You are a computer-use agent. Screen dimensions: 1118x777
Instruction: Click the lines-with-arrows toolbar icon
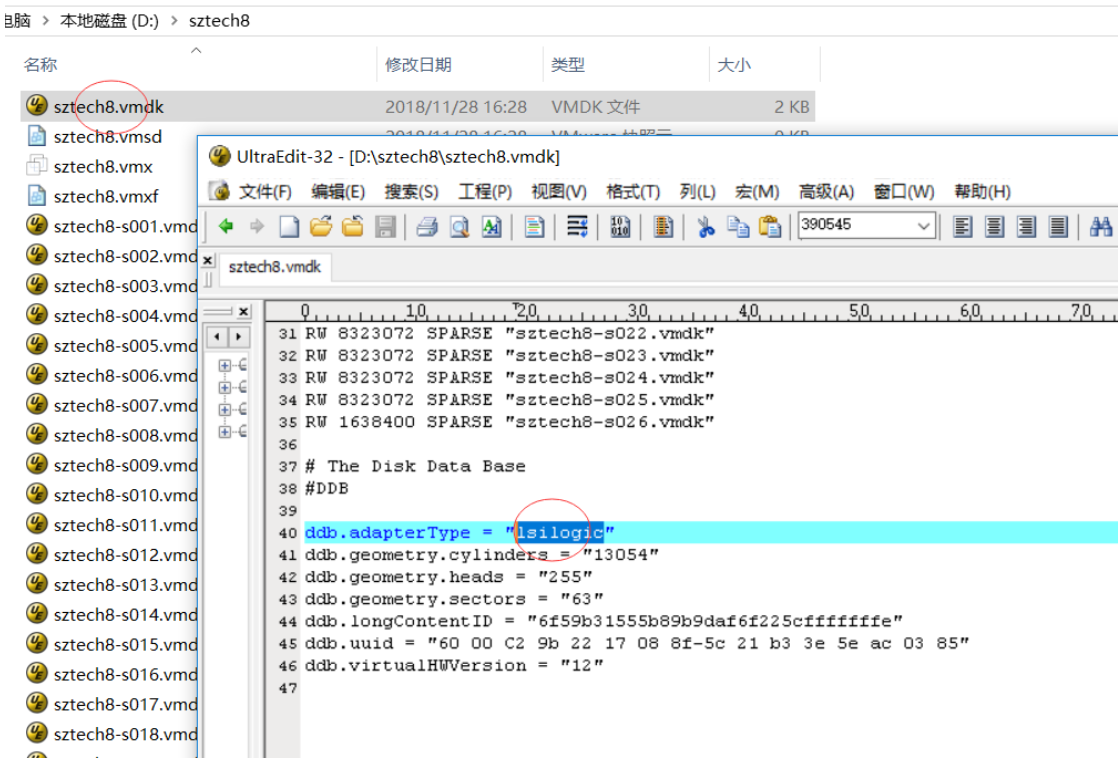pyautogui.click(x=577, y=227)
